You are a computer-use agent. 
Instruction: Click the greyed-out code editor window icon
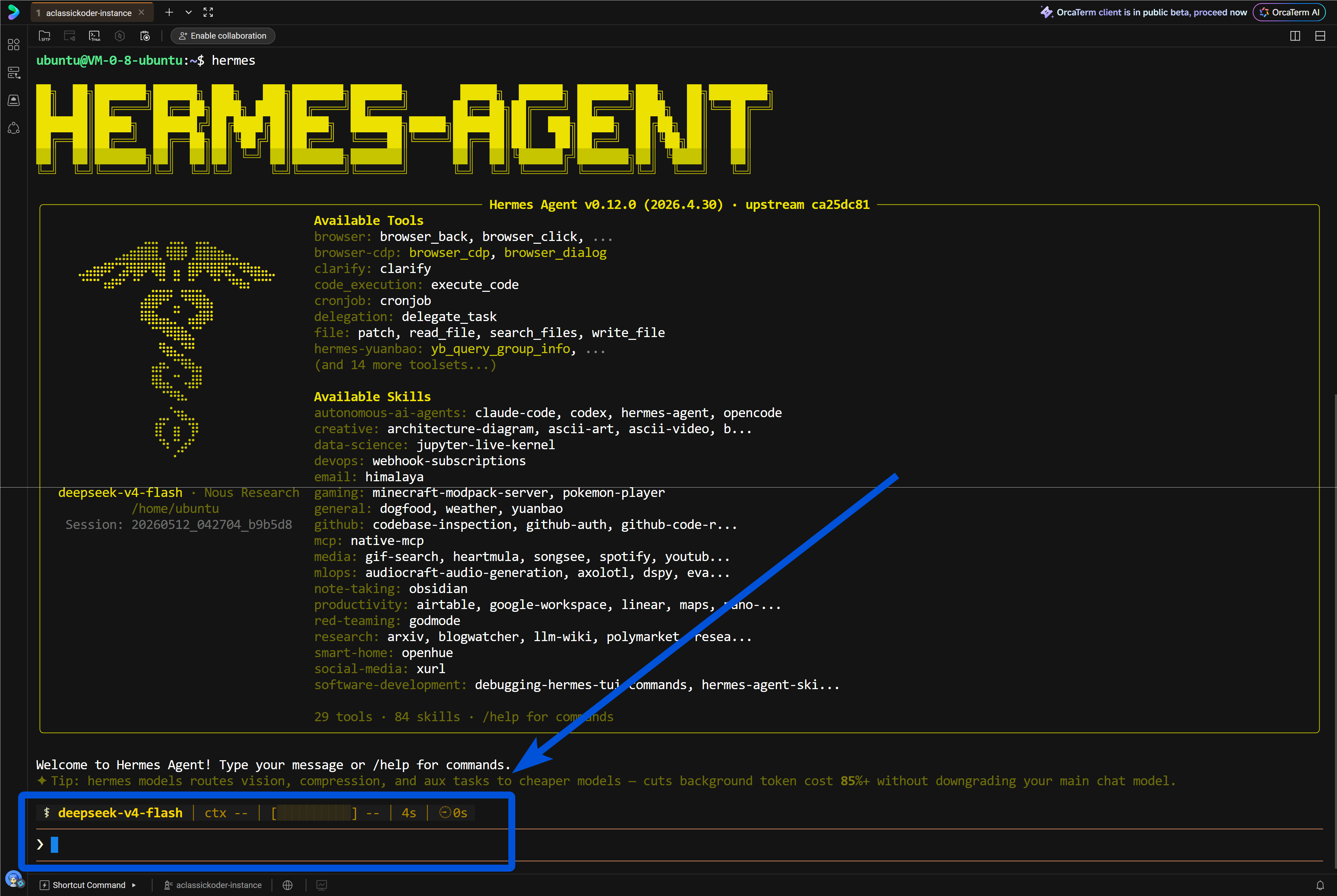click(x=70, y=36)
